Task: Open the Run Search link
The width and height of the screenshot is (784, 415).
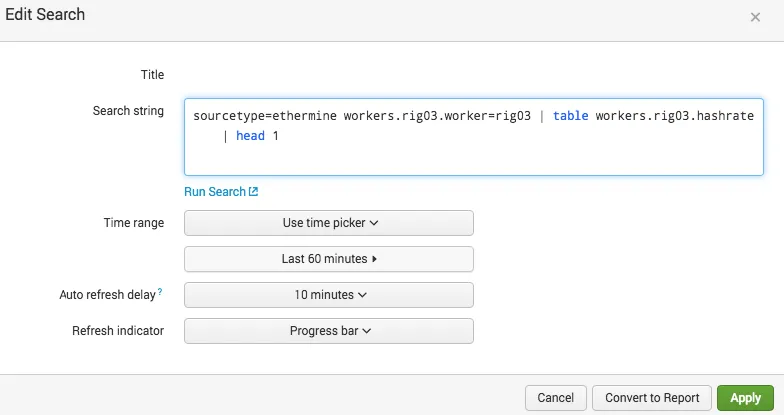Action: 221,192
